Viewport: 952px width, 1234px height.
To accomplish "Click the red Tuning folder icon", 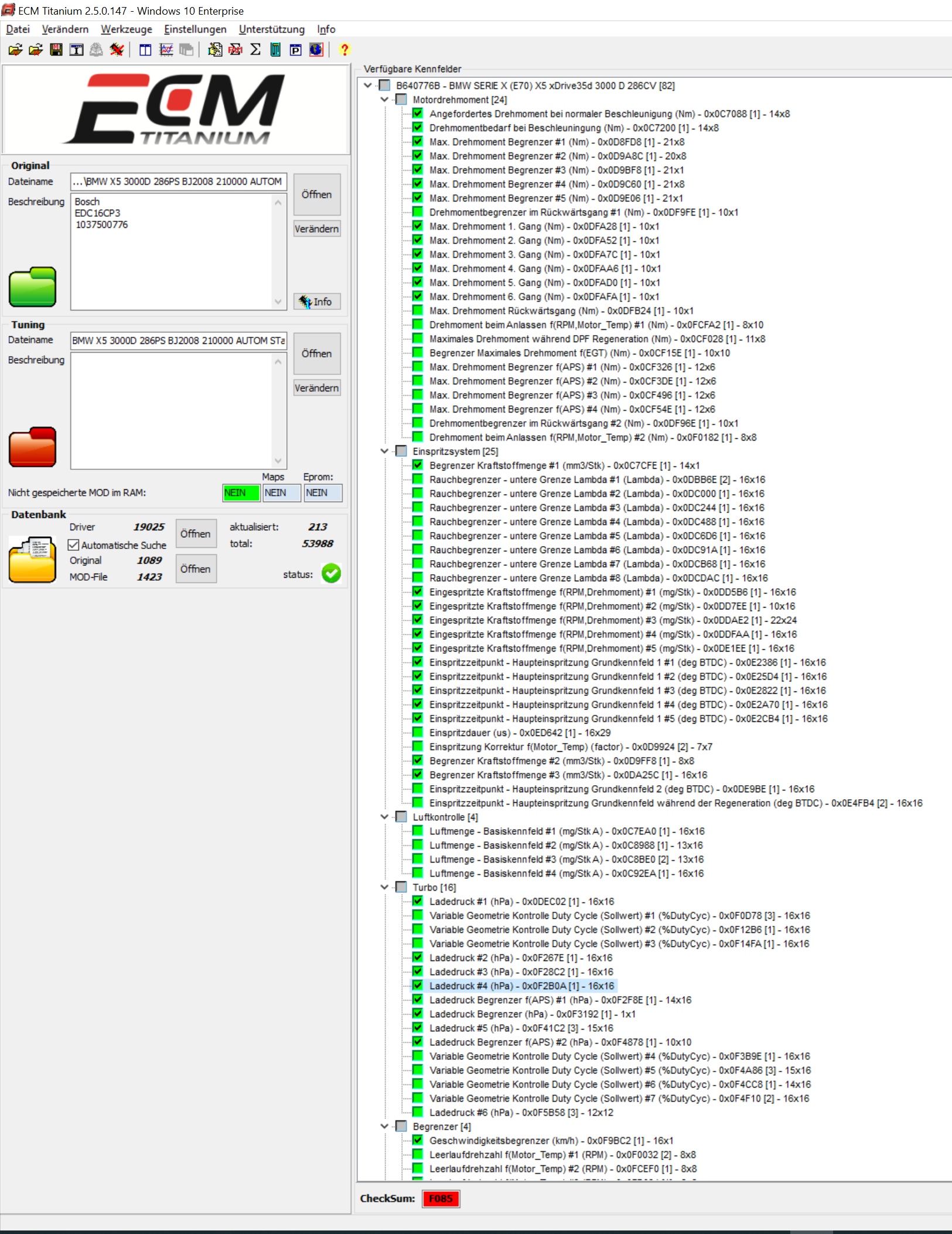I will [x=33, y=446].
